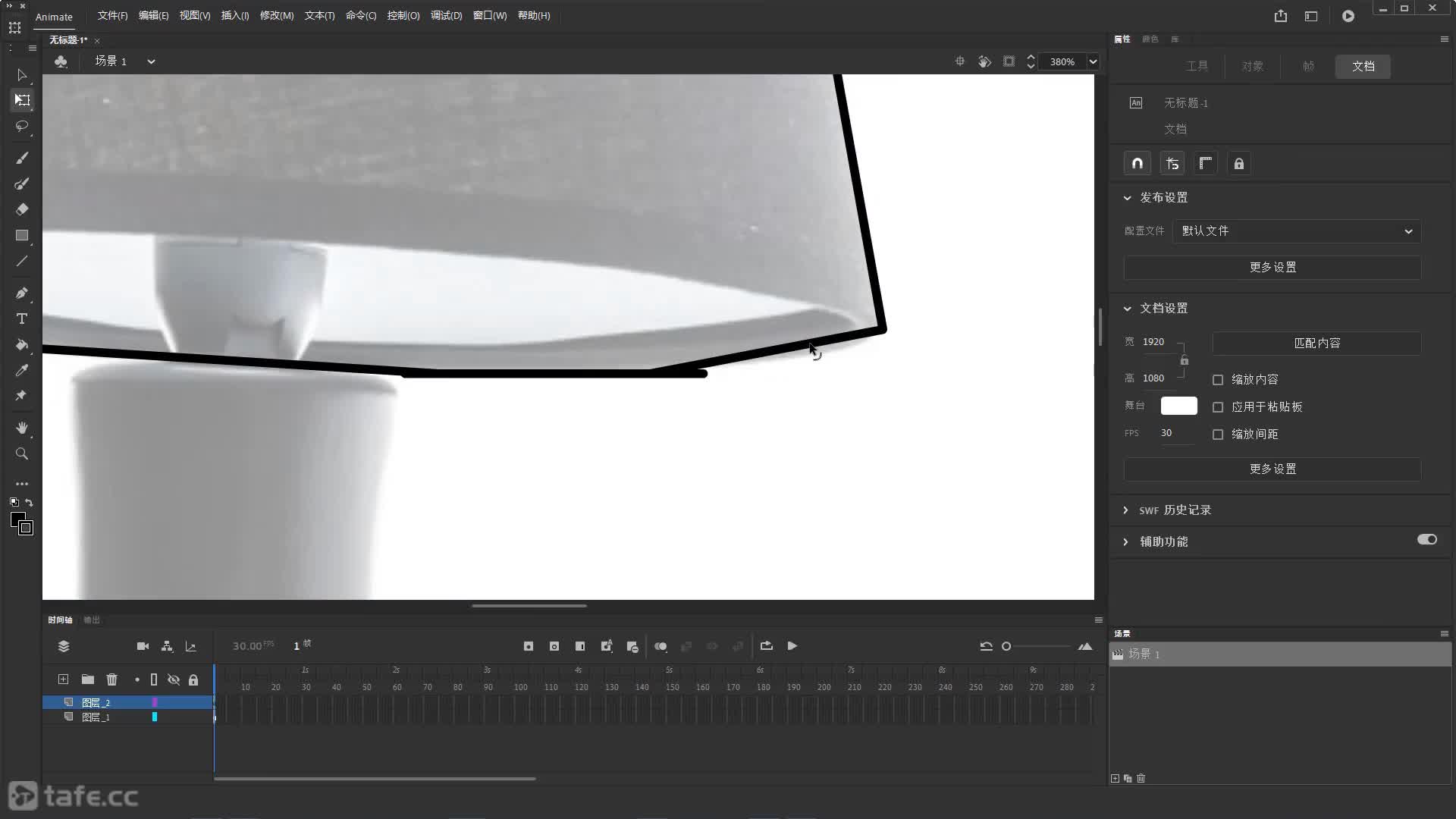Open the 修改(M) menu
The height and width of the screenshot is (819, 1456).
click(x=277, y=16)
